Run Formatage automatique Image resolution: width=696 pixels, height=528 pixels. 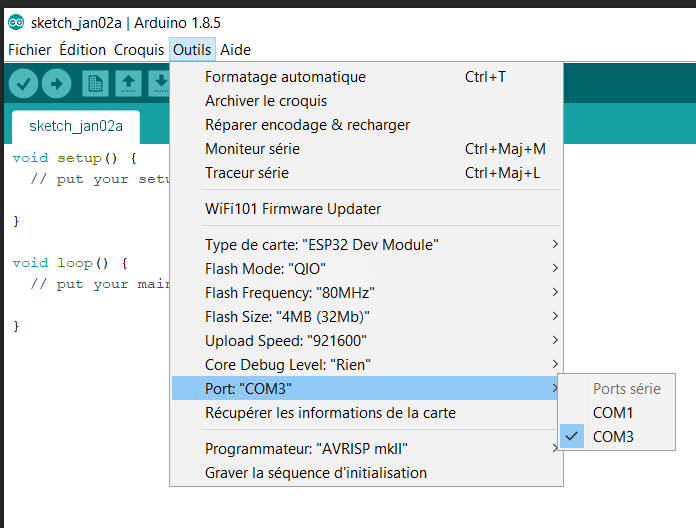point(285,77)
